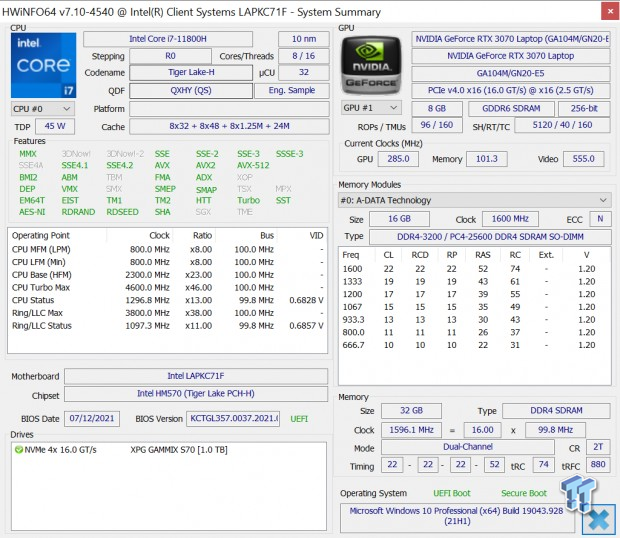Viewport: 620px width, 538px height.
Task: Click the module clock 1600 MHz field
Action: tap(510, 219)
